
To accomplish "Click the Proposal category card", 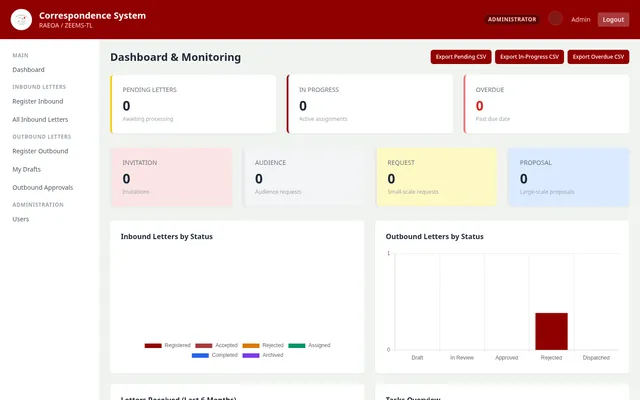I will click(x=569, y=177).
